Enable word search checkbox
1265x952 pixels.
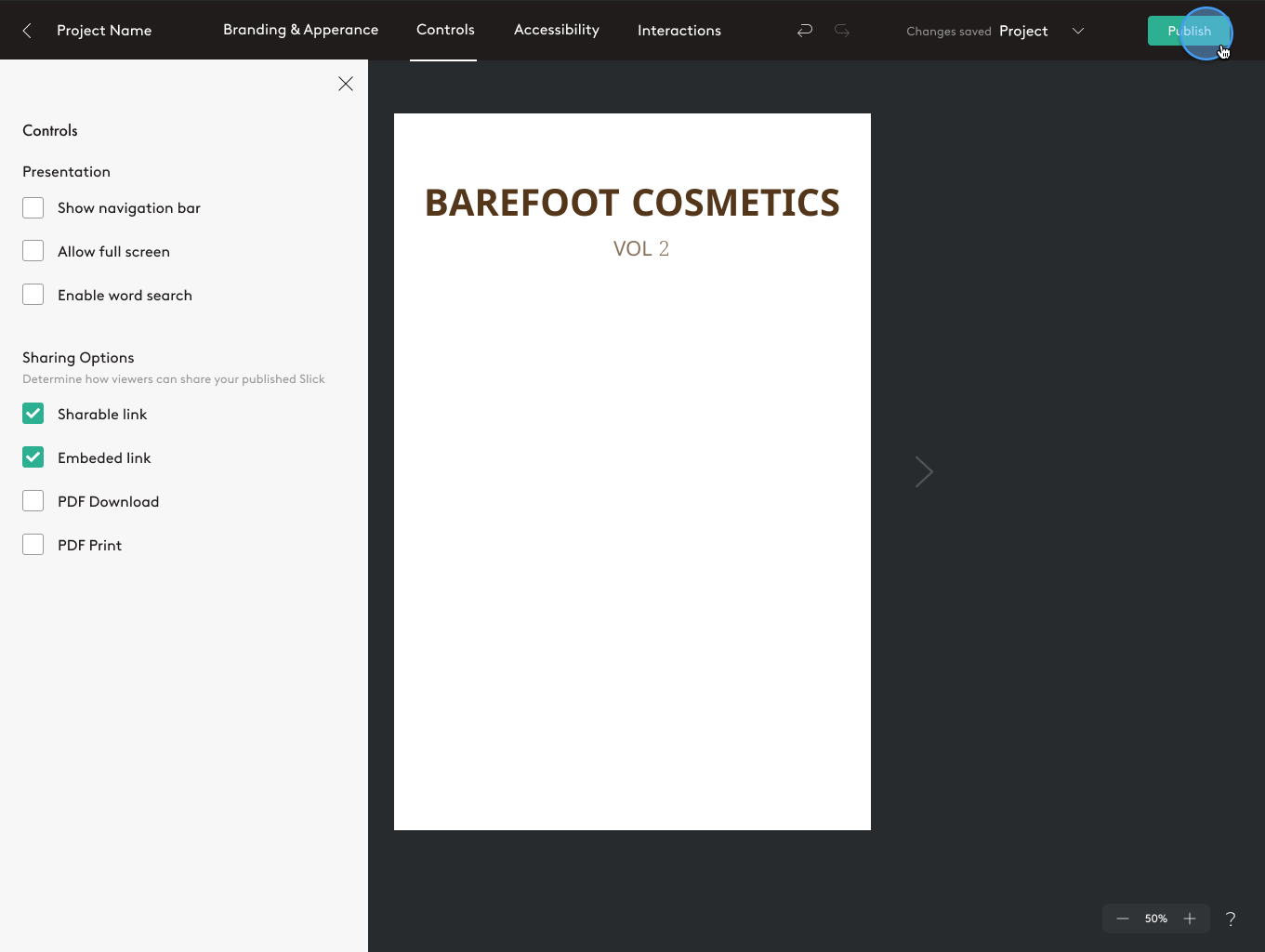click(x=33, y=295)
